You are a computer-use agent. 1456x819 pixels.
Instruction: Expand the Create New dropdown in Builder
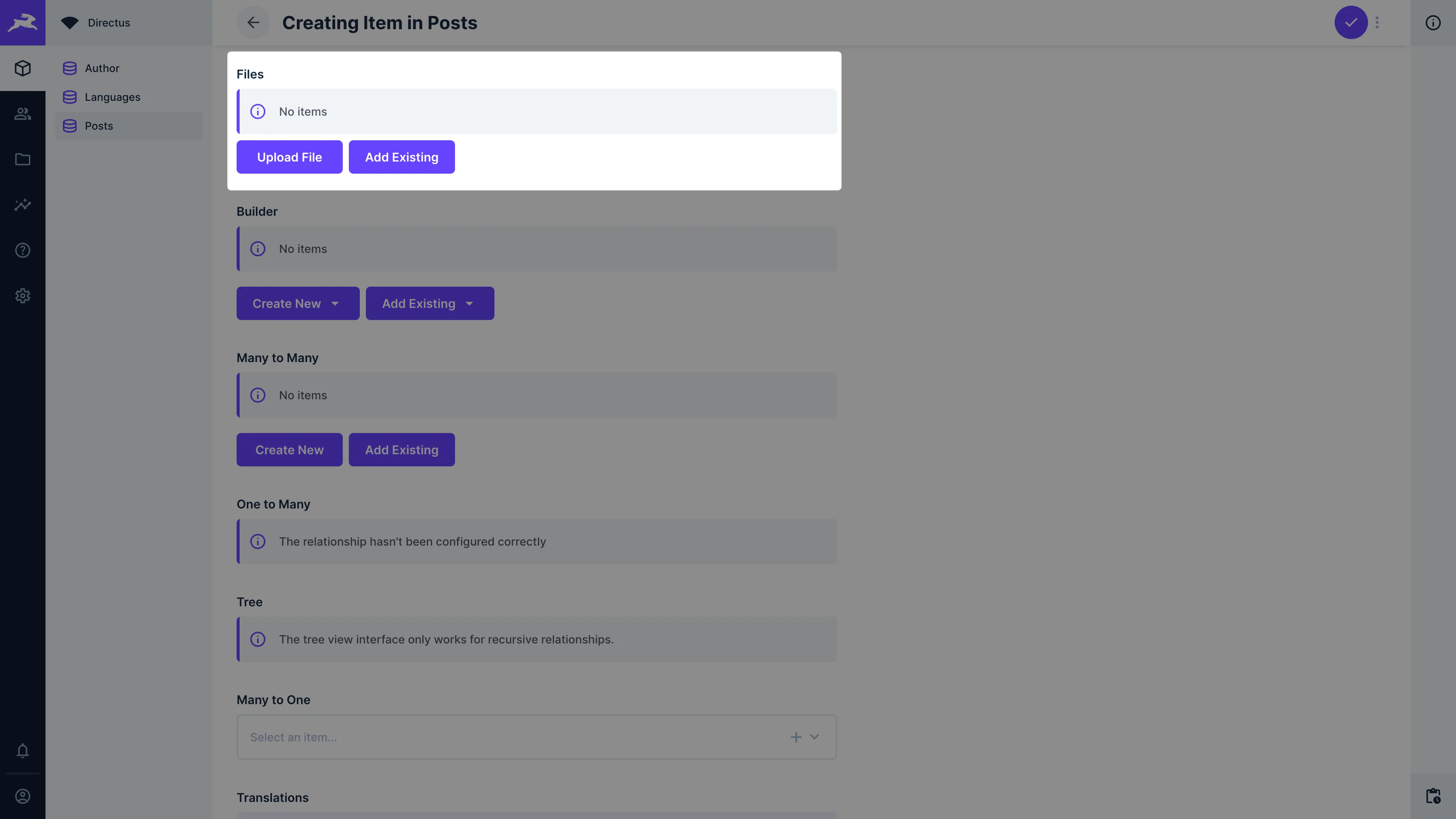pyautogui.click(x=335, y=303)
